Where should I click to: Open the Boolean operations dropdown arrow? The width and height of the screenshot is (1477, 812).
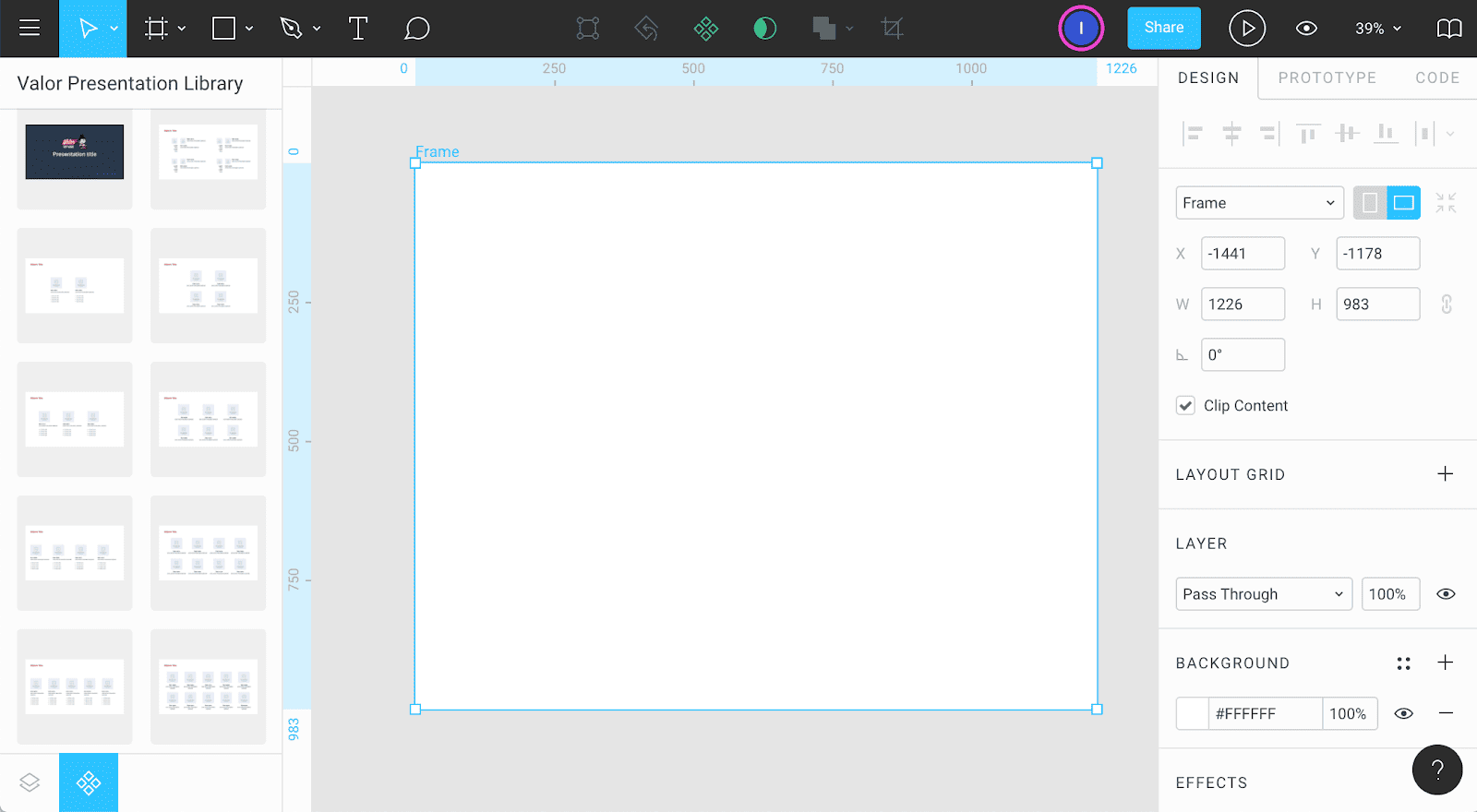pos(849,29)
